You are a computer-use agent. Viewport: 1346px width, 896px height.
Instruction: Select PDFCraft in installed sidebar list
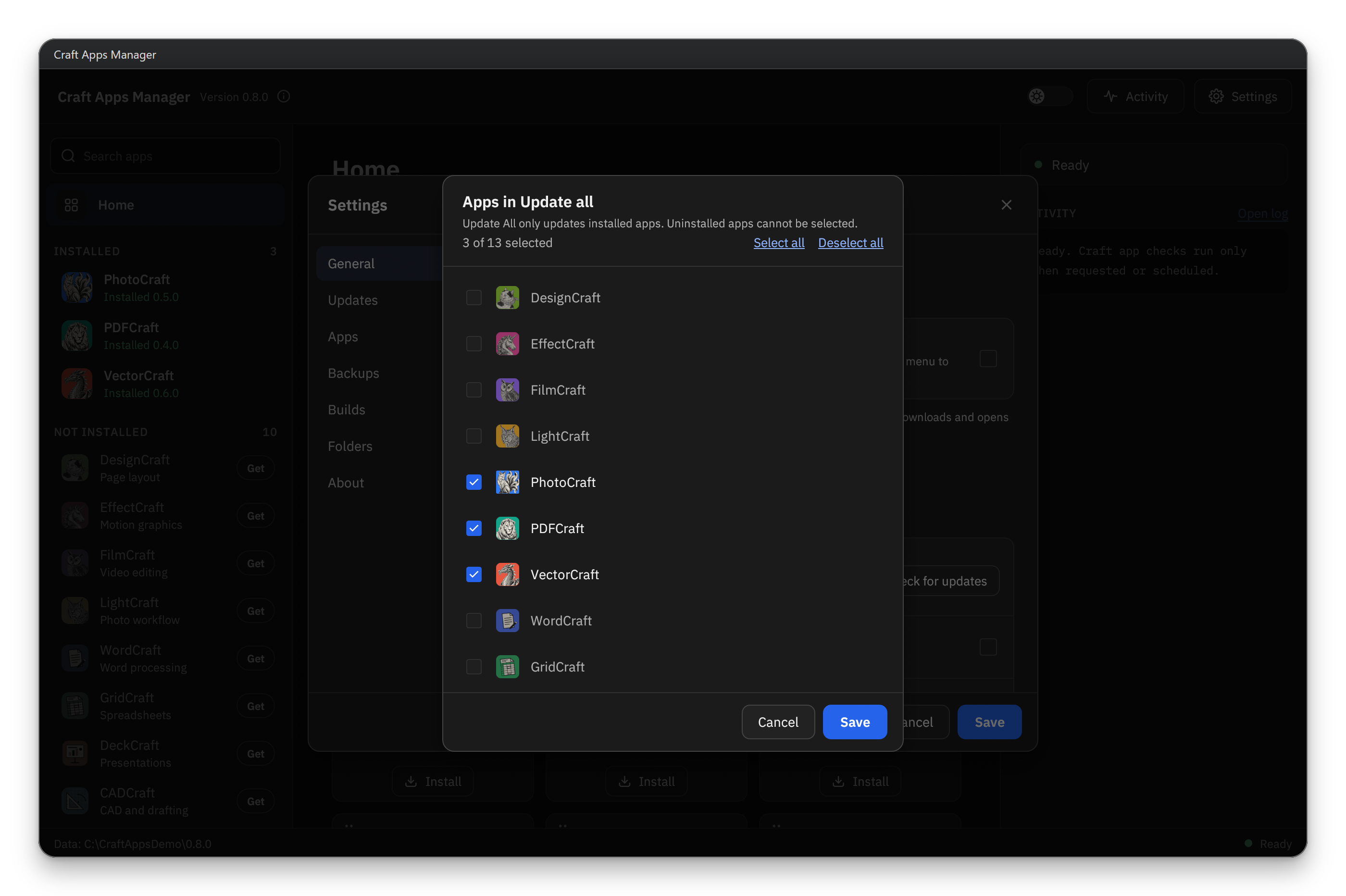165,336
